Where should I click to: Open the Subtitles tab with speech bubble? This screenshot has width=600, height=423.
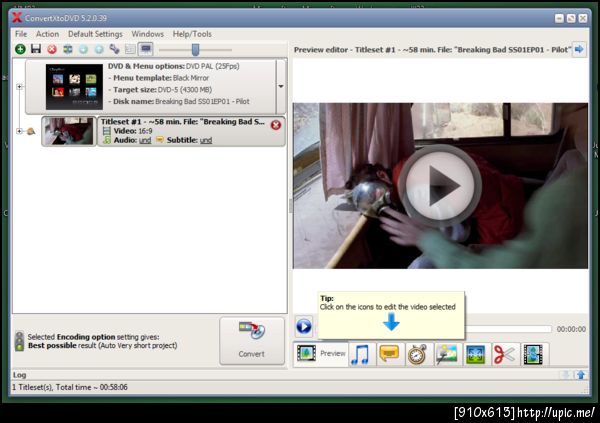click(389, 354)
